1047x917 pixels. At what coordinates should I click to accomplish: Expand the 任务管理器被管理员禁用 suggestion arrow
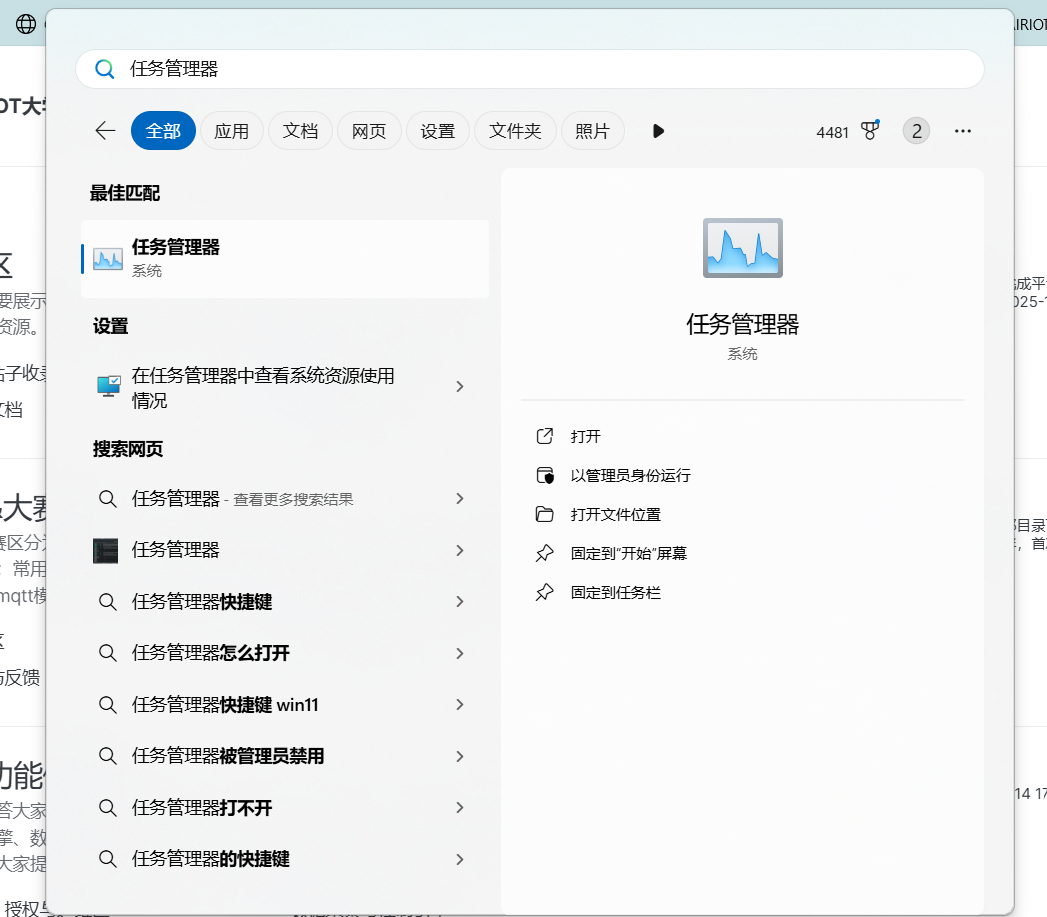click(460, 757)
